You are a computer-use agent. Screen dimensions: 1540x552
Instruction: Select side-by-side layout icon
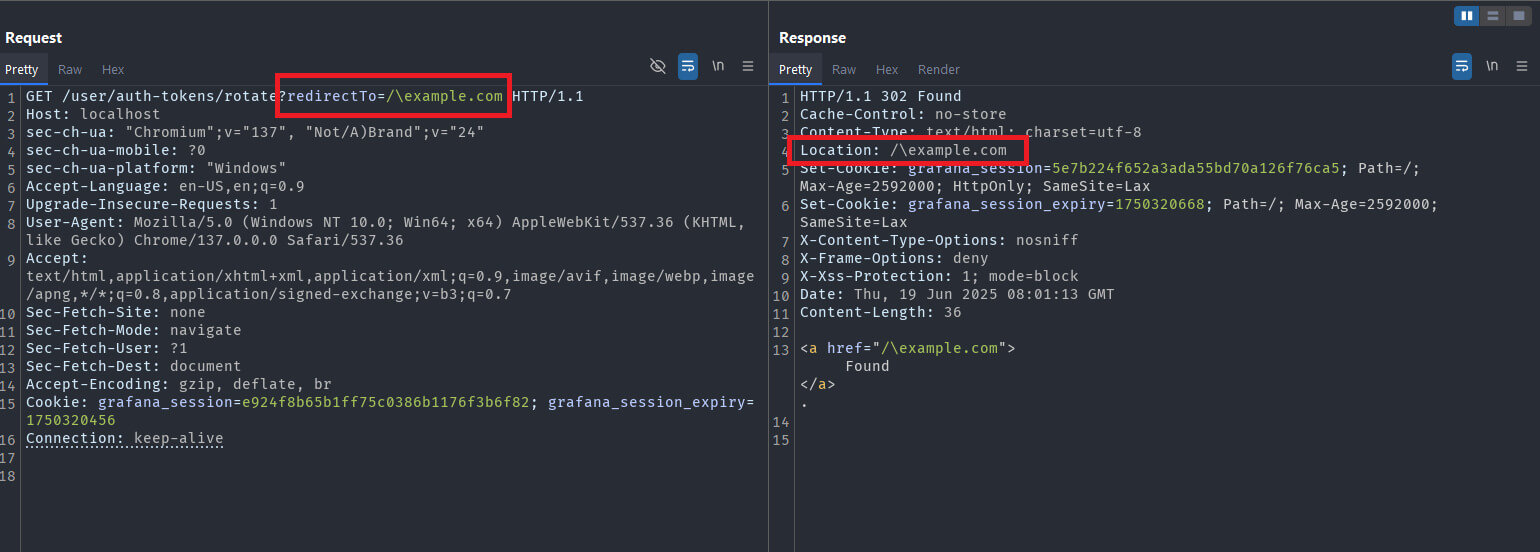(1467, 16)
